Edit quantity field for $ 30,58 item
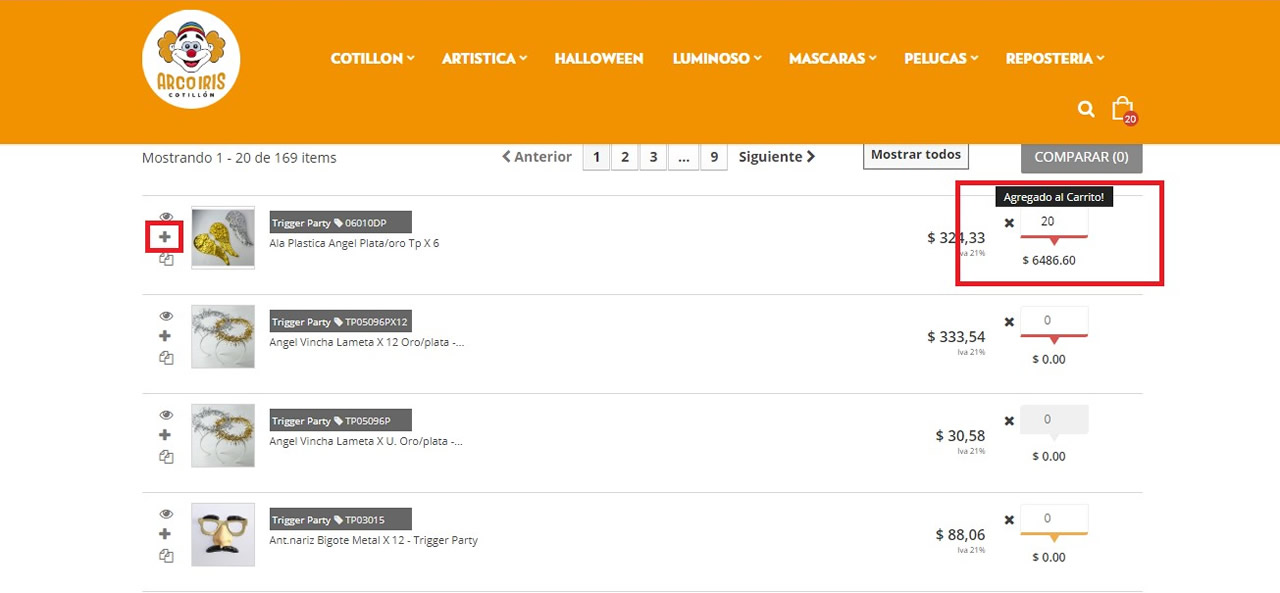The image size is (1280, 593). [x=1054, y=419]
